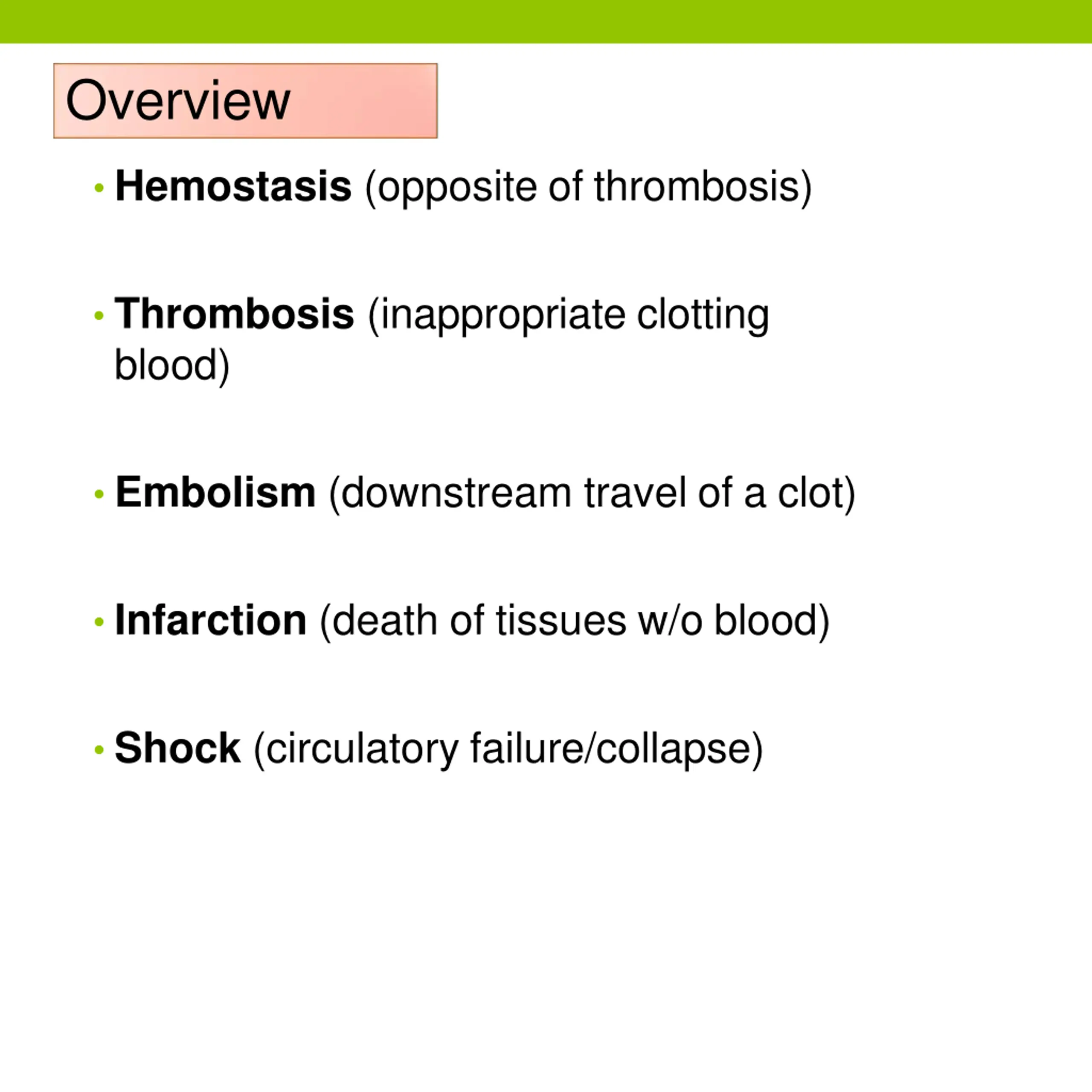Click the word blood) on wrapped line
The height and width of the screenshot is (1092, 1092).
(x=172, y=366)
